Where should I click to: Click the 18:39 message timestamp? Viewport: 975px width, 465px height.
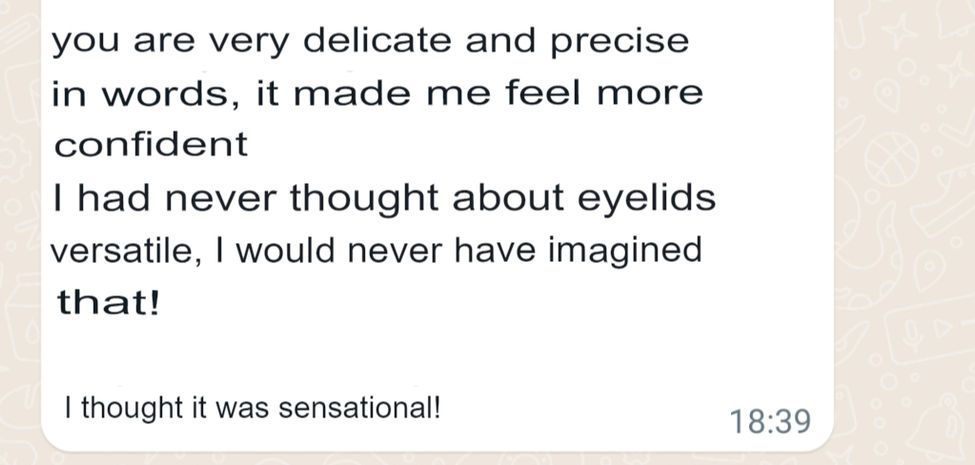[770, 420]
